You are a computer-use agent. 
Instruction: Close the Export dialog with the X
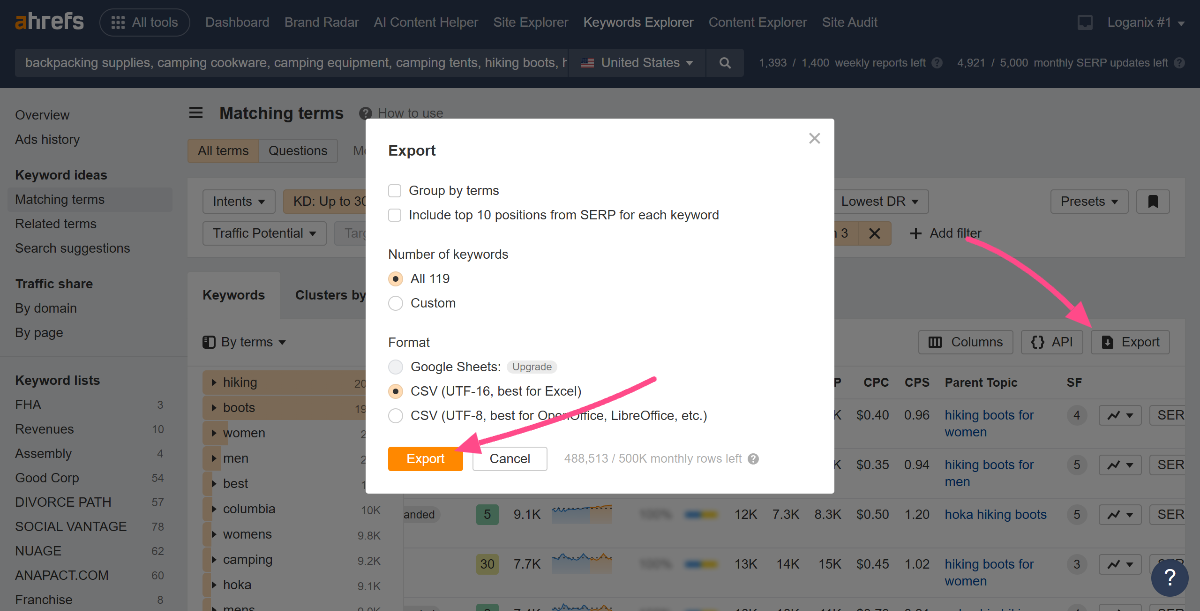[x=814, y=138]
